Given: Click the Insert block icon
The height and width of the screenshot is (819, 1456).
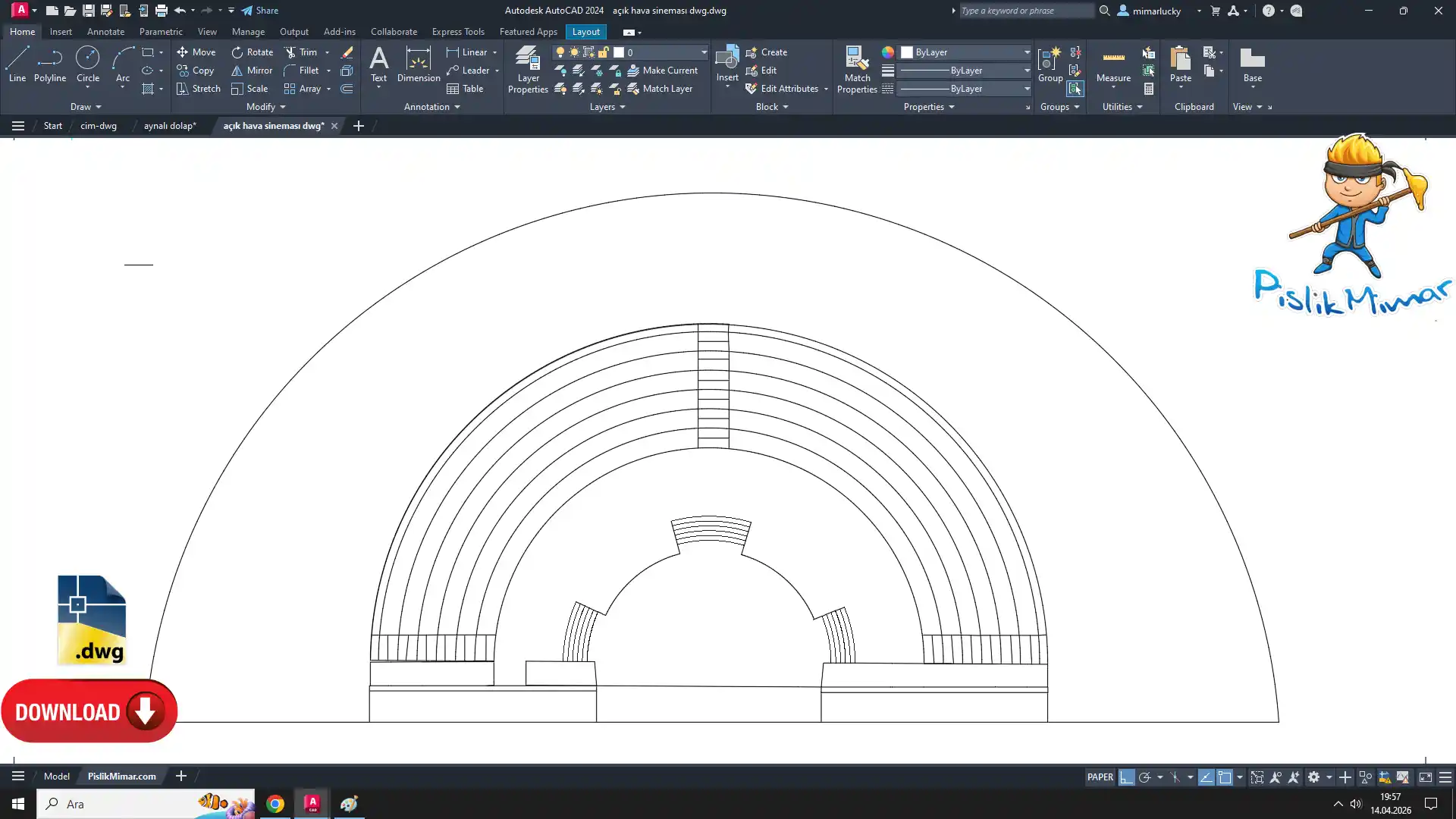Looking at the screenshot, I should coord(726,59).
